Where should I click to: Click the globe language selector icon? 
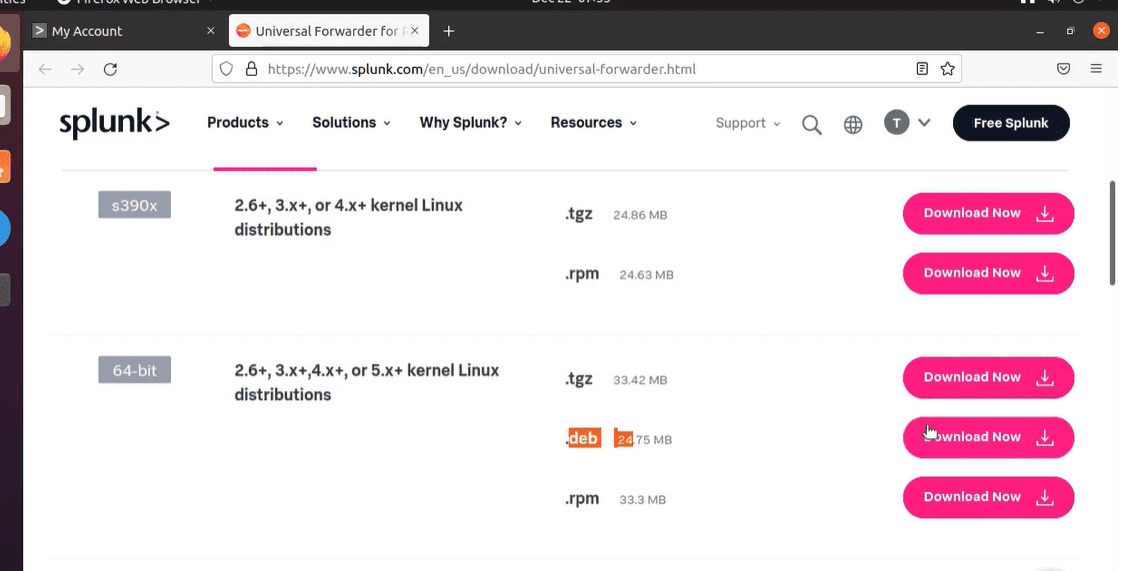tap(853, 124)
